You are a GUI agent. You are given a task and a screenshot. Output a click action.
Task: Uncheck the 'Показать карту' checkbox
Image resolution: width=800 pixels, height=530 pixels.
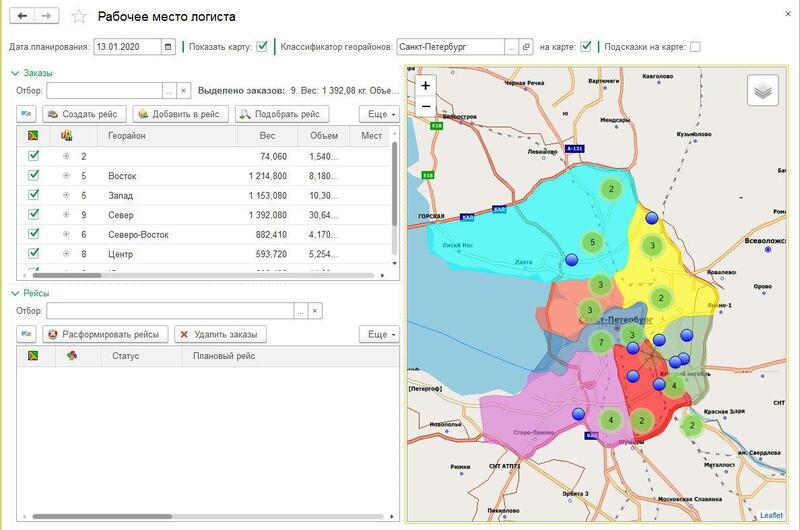coord(262,46)
